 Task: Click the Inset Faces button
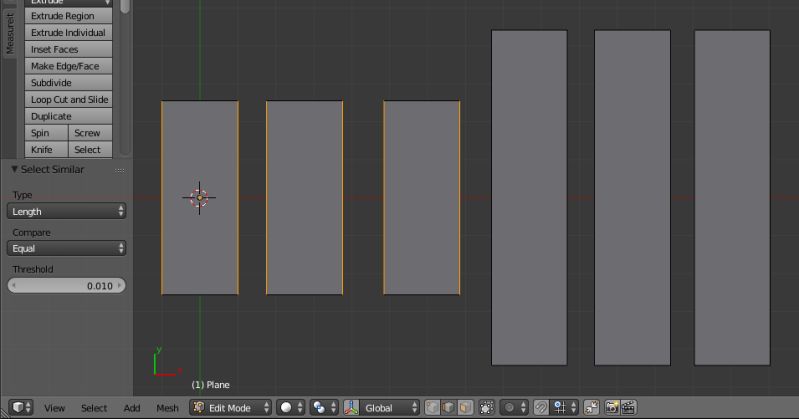[68, 49]
